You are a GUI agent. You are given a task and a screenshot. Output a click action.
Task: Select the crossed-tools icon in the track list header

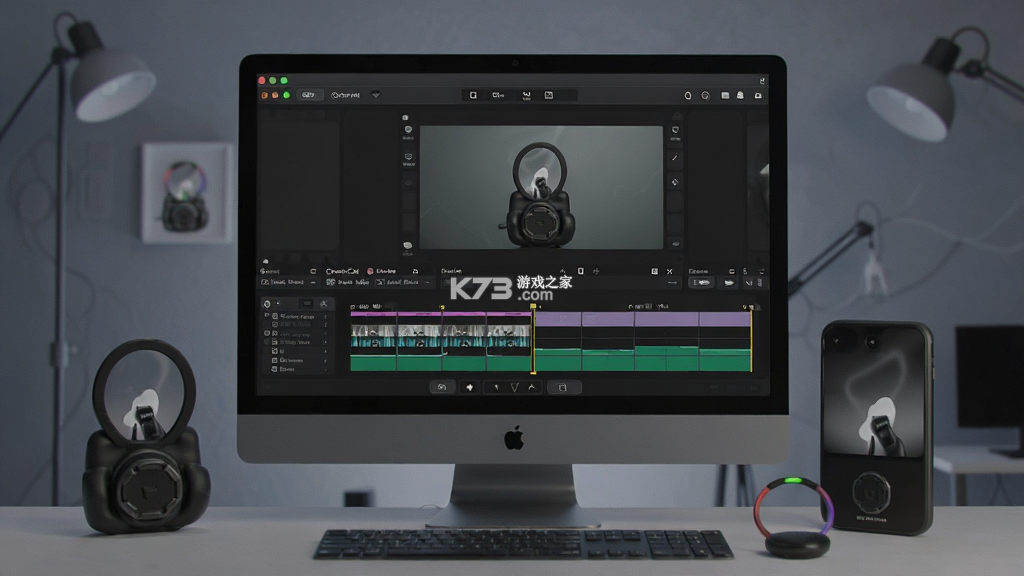coord(324,304)
